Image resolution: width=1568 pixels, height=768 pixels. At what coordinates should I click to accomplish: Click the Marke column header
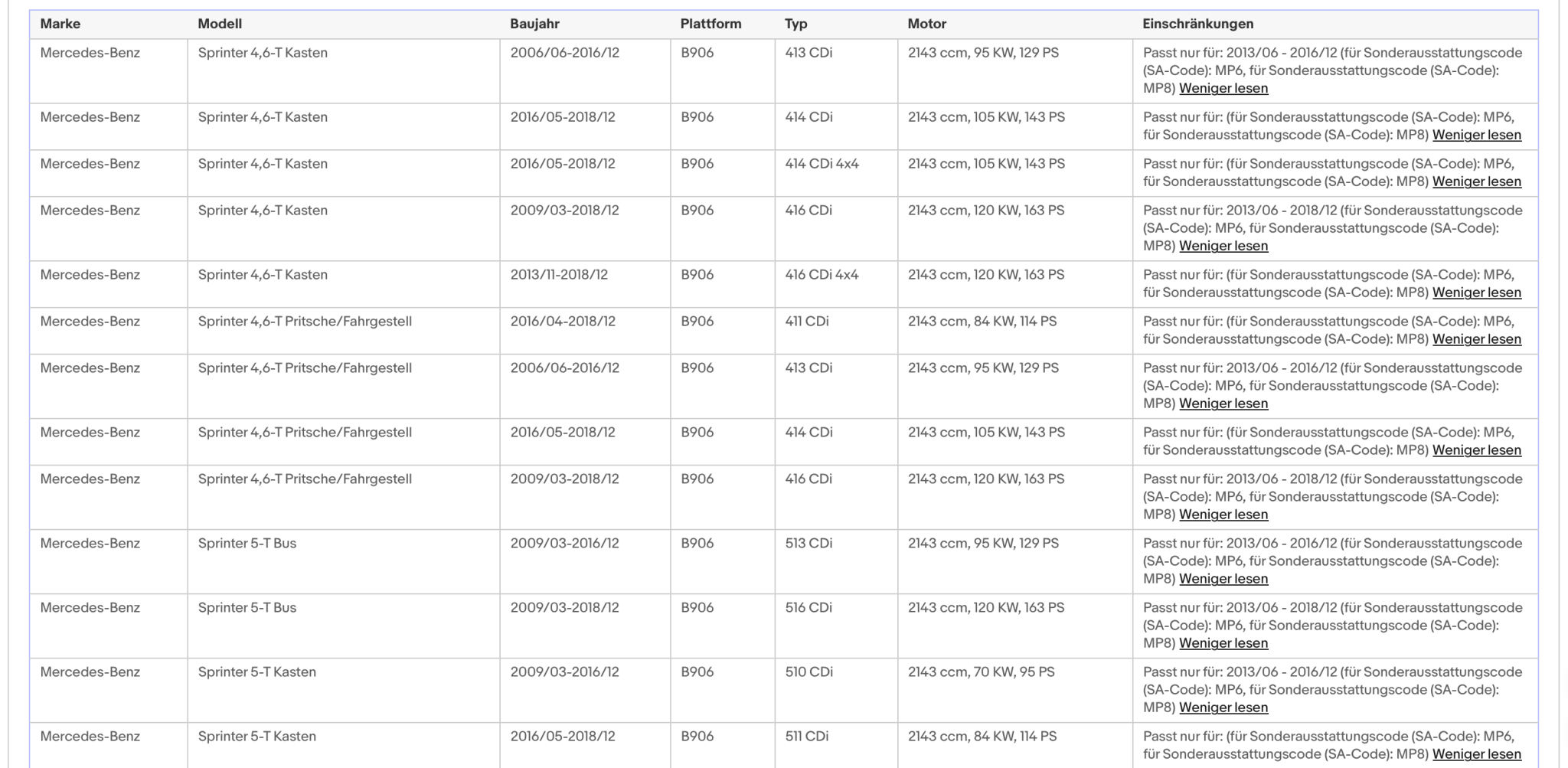pos(60,24)
